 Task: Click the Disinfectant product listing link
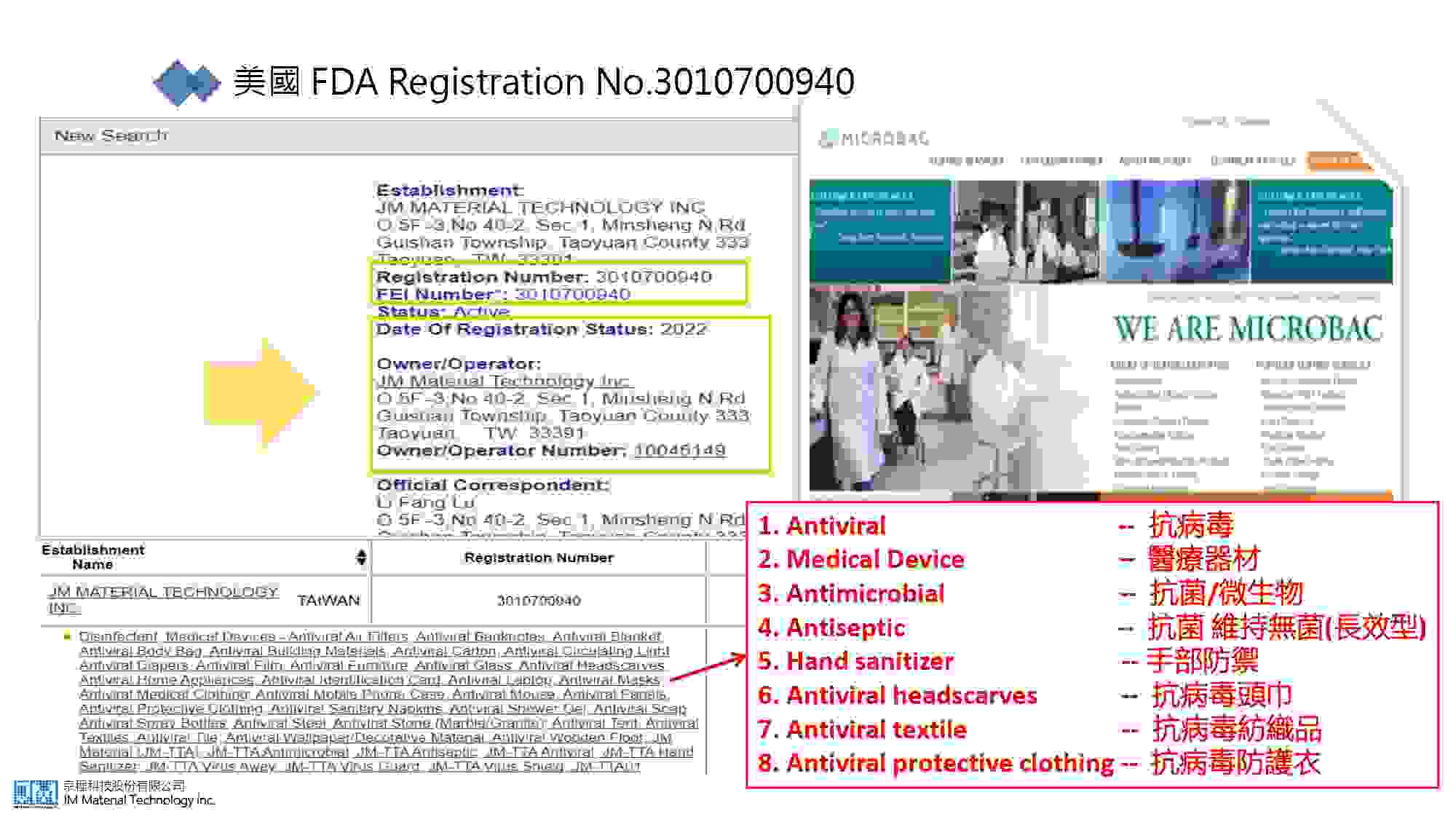click(118, 636)
